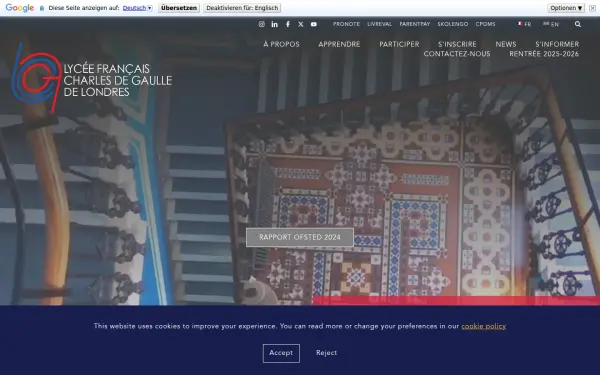
Task: Open the RENTRÉE 2025-2026 menu item
Action: [544, 54]
